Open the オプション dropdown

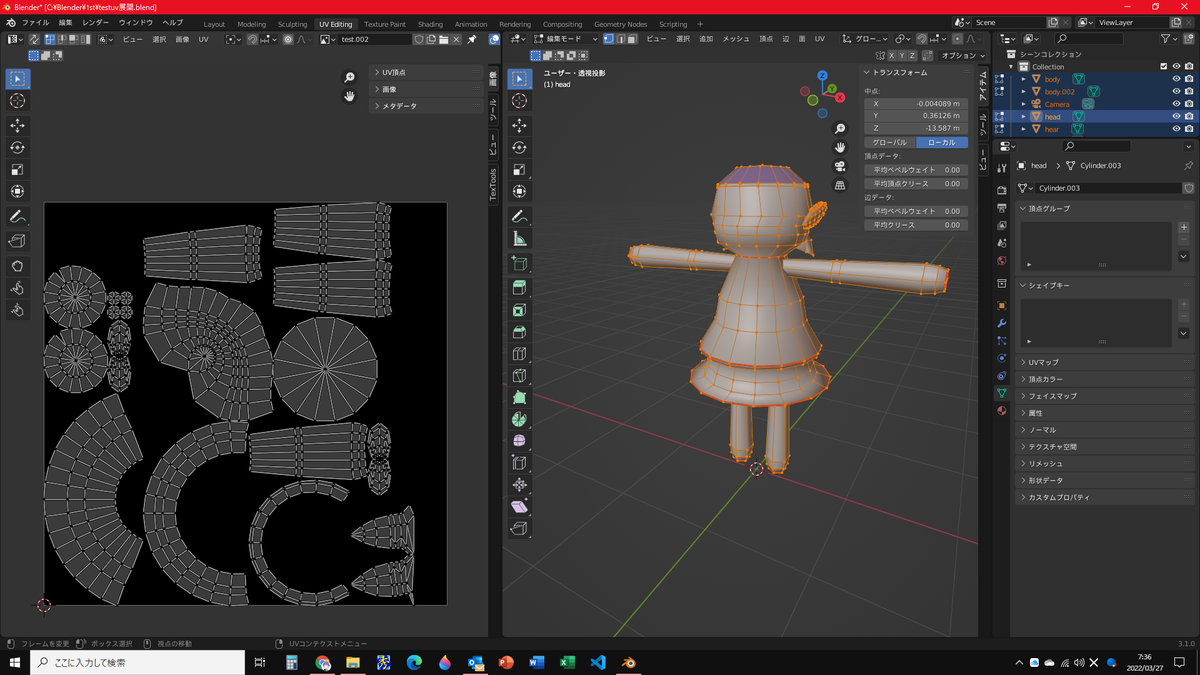click(x=963, y=56)
